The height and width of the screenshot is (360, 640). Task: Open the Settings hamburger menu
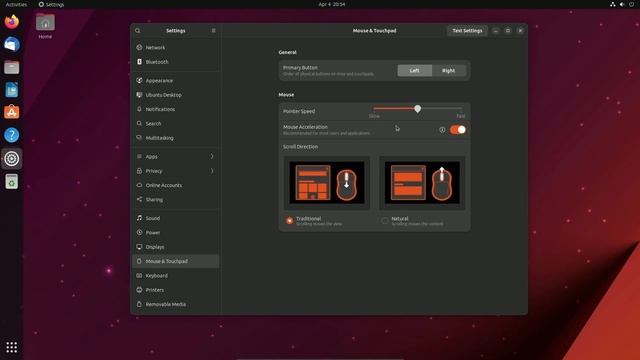coord(213,31)
